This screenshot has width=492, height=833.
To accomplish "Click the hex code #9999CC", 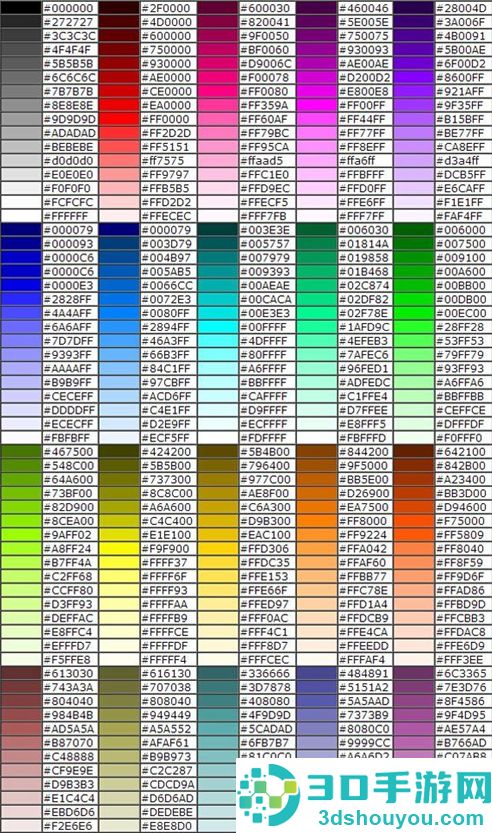I will (x=364, y=743).
